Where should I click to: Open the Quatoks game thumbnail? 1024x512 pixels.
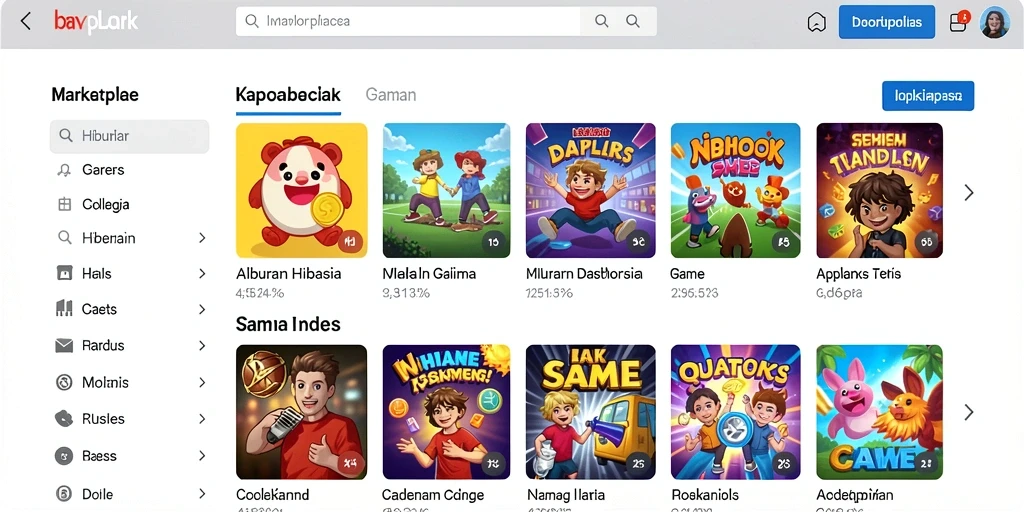pos(735,412)
